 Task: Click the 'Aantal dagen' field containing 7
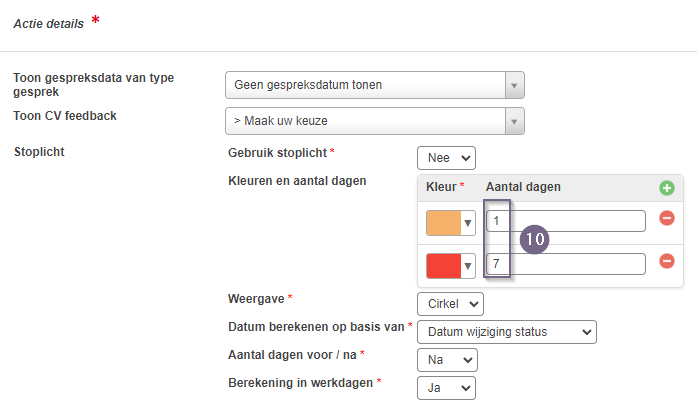point(566,264)
